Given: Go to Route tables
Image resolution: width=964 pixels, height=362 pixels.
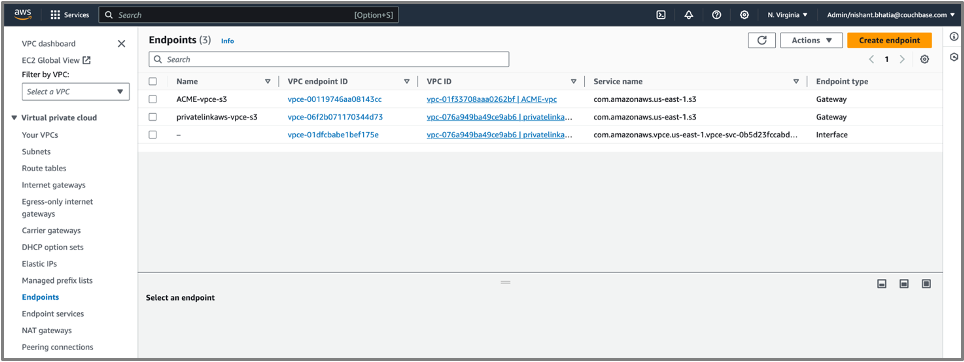Looking at the screenshot, I should pos(44,168).
